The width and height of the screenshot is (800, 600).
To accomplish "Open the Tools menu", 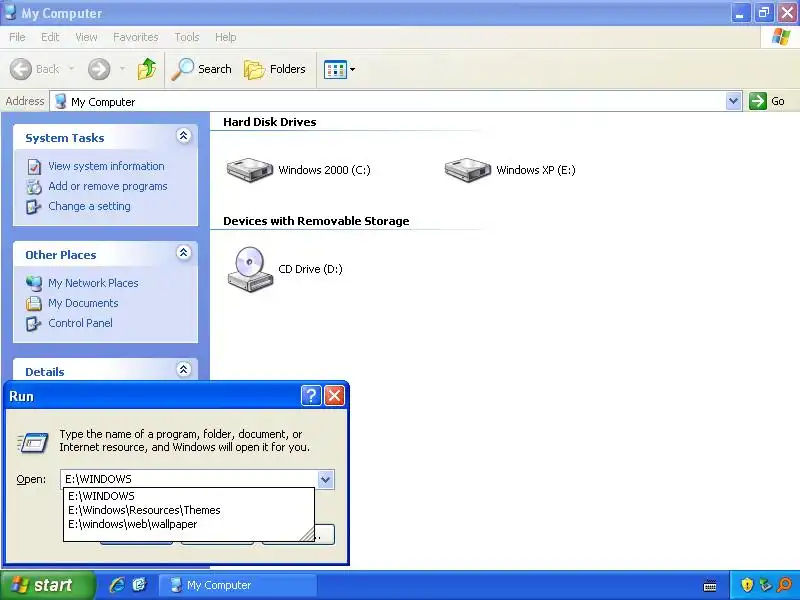I will [187, 37].
